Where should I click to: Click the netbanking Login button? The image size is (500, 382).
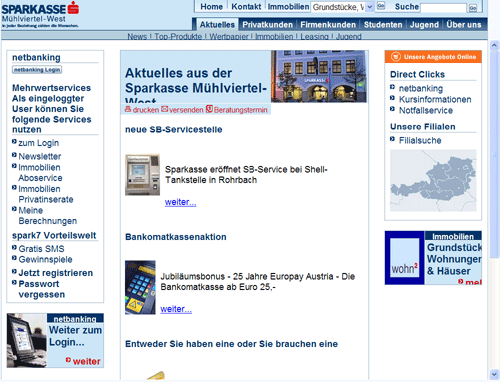37,70
